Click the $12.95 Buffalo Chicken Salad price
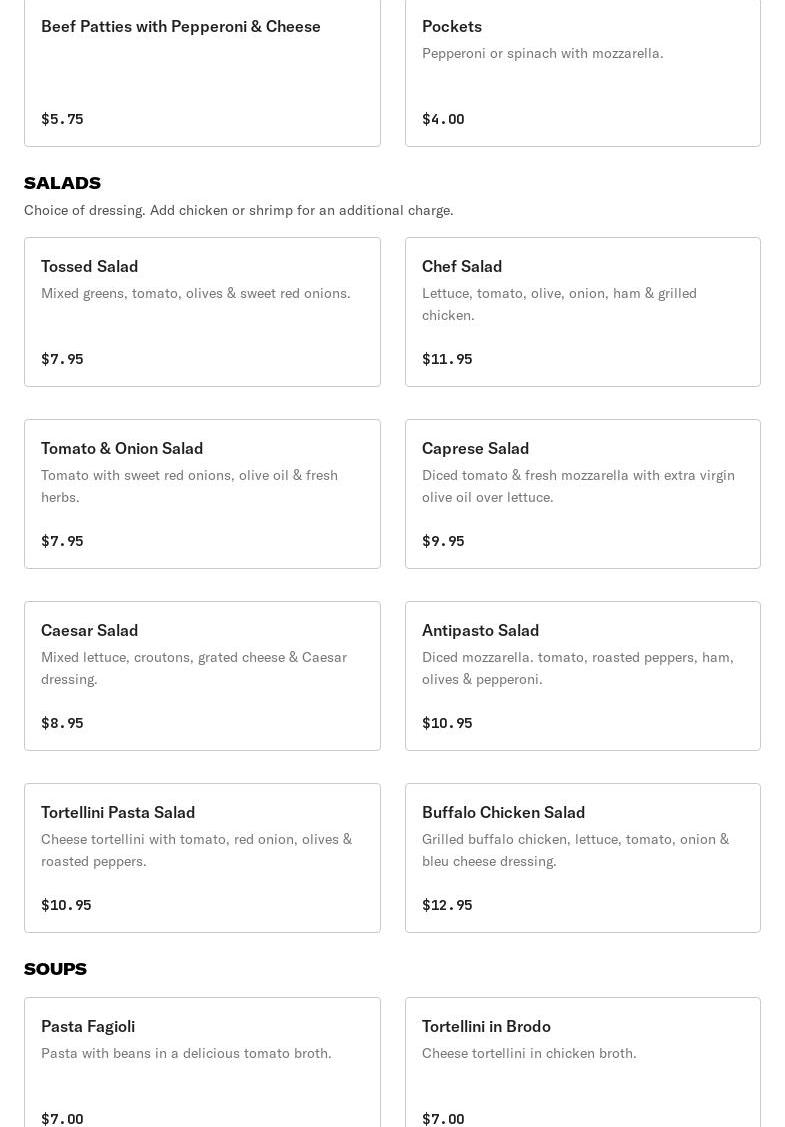Viewport: 785px width, 1127px height. click(447, 905)
